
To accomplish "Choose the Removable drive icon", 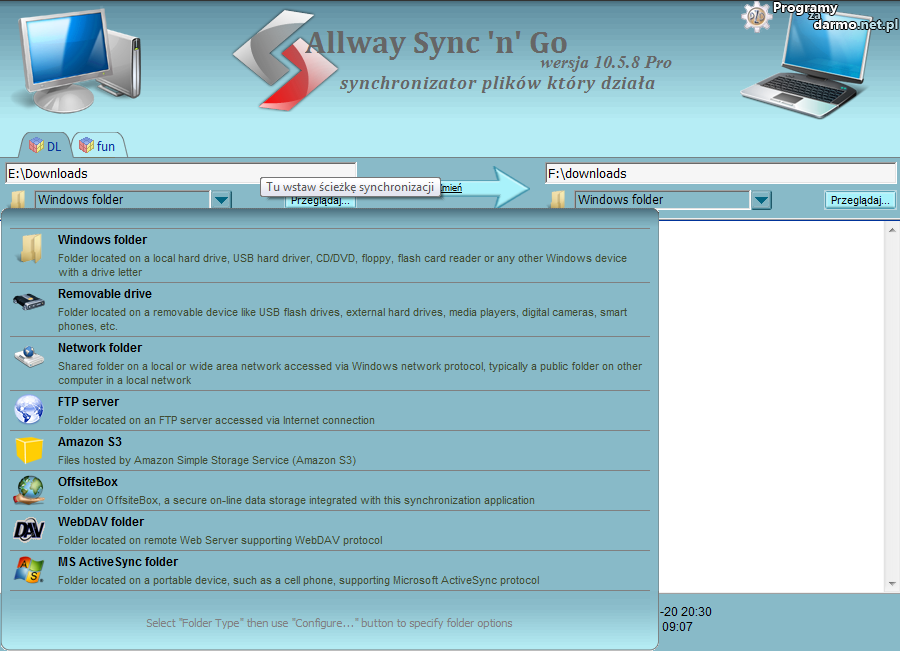I will [x=29, y=300].
